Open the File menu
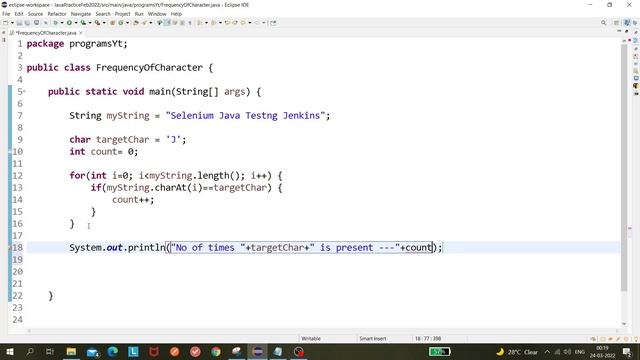This screenshot has width=640, height=360. pyautogui.click(x=6, y=14)
